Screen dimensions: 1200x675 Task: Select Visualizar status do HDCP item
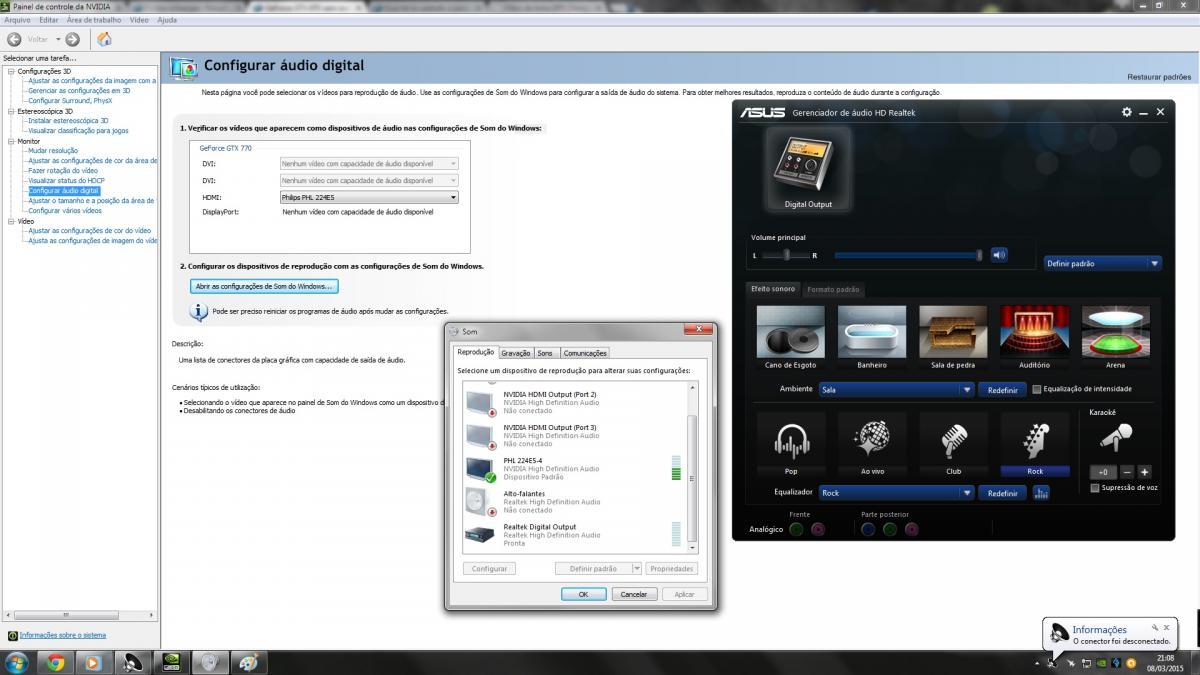tap(66, 181)
